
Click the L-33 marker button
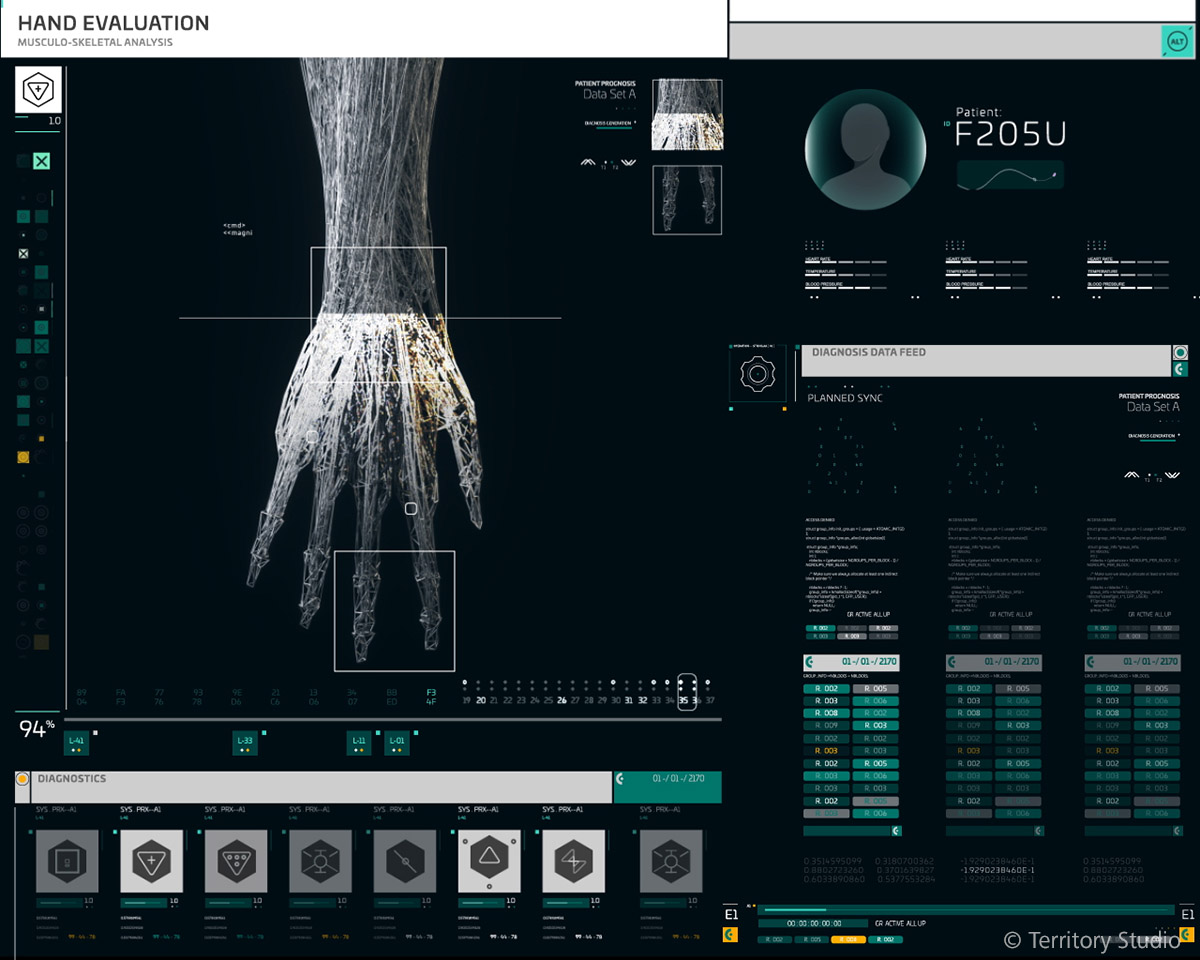click(x=245, y=743)
